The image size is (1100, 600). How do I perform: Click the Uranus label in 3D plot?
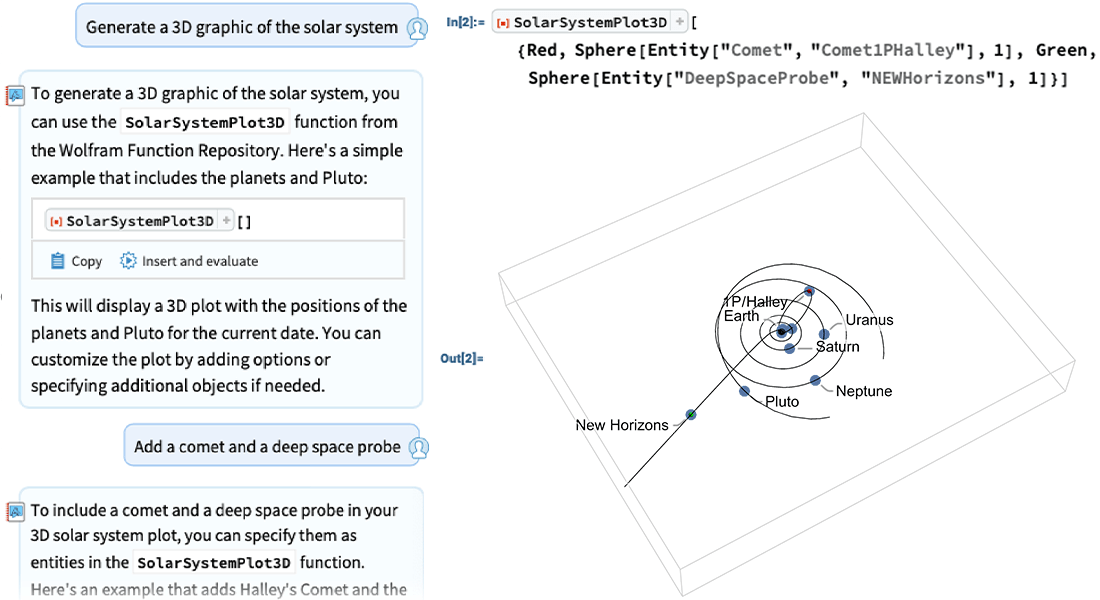(x=869, y=320)
